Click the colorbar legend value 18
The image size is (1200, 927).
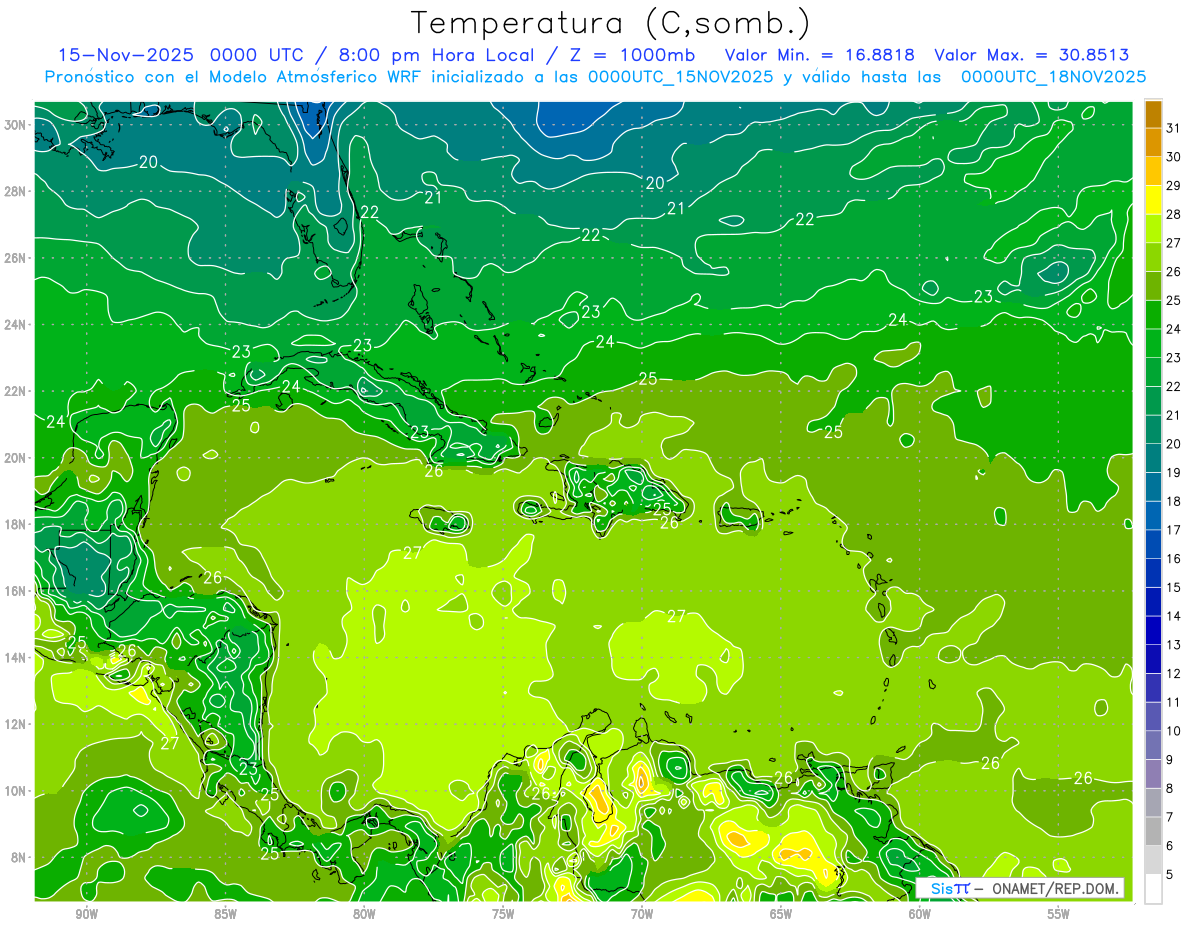pos(1174,501)
